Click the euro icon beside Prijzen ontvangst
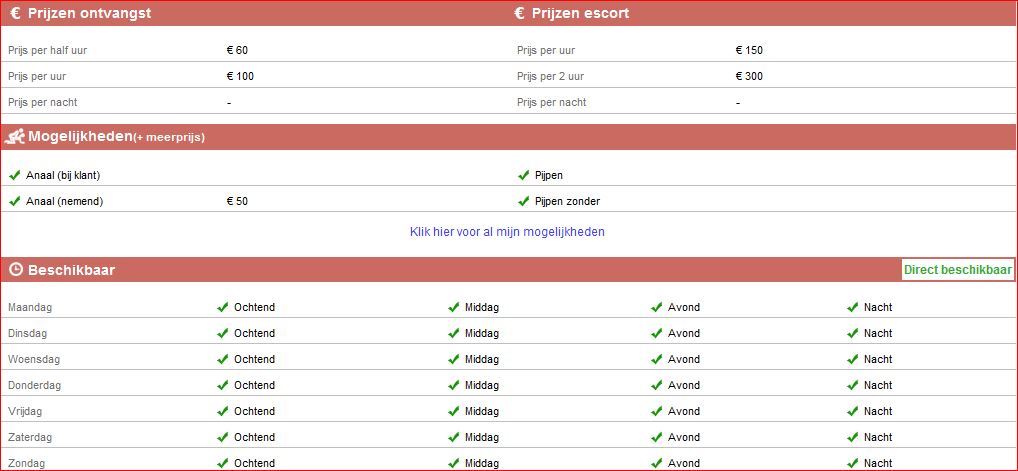 coord(15,13)
